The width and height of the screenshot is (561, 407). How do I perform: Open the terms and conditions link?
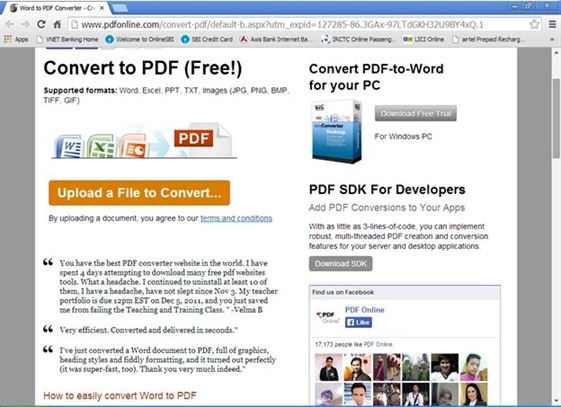tap(236, 218)
